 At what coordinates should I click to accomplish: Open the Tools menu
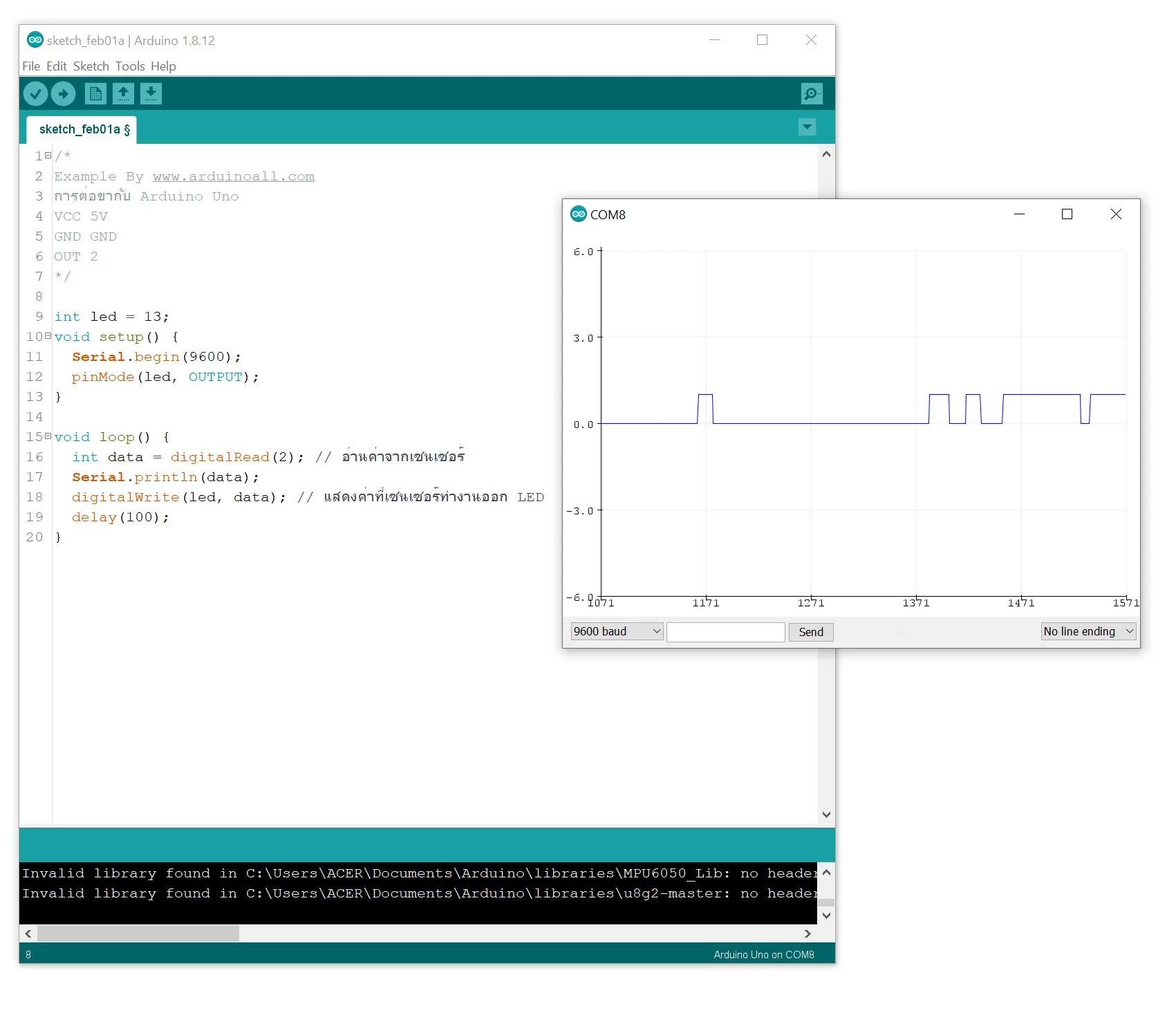pos(130,66)
